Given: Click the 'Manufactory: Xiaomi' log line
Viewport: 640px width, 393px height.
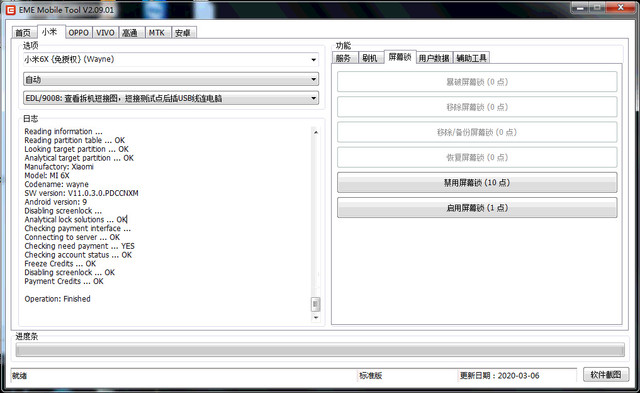Looking at the screenshot, I should (59, 167).
